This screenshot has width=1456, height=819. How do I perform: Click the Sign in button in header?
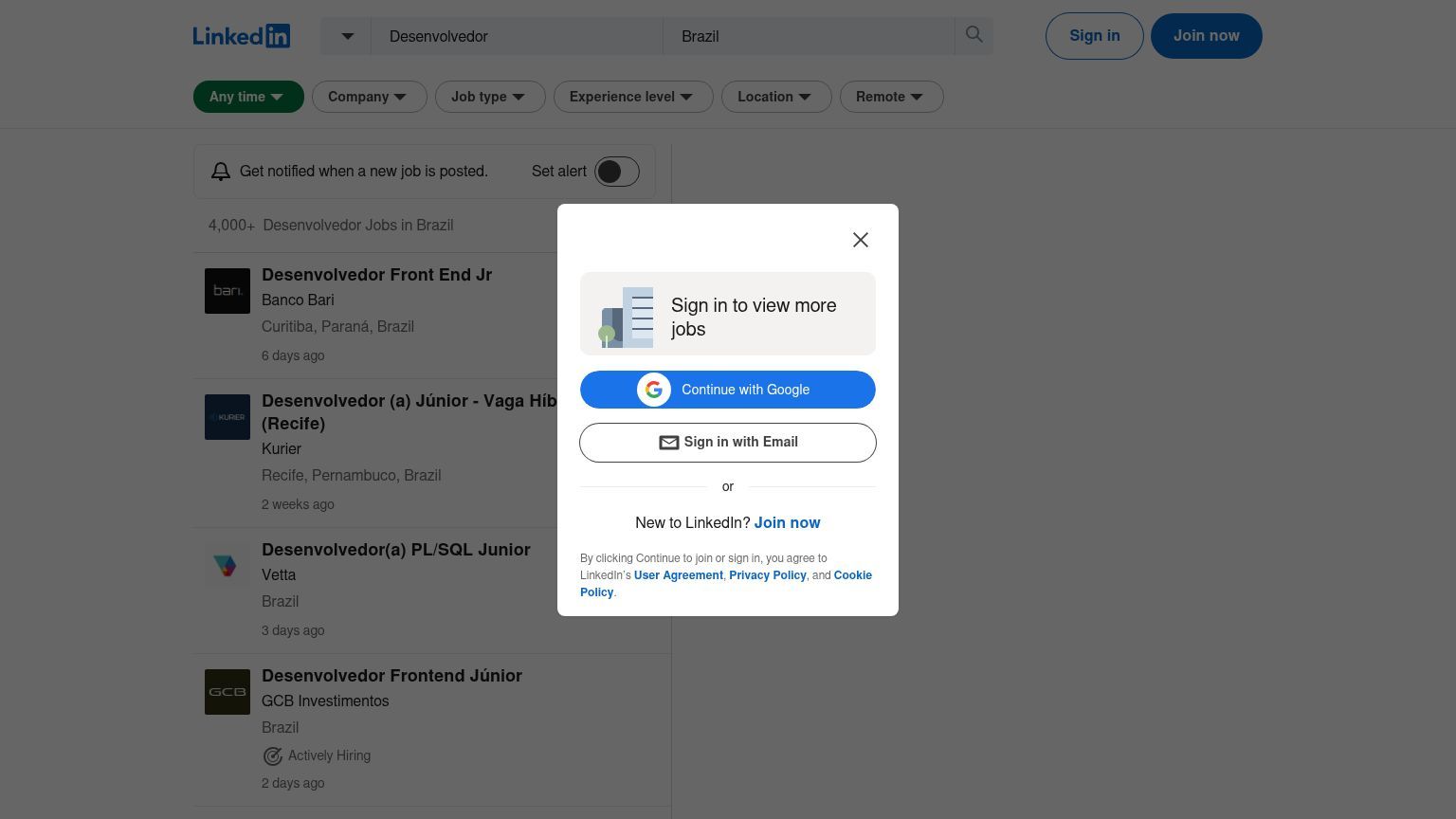[x=1095, y=36]
